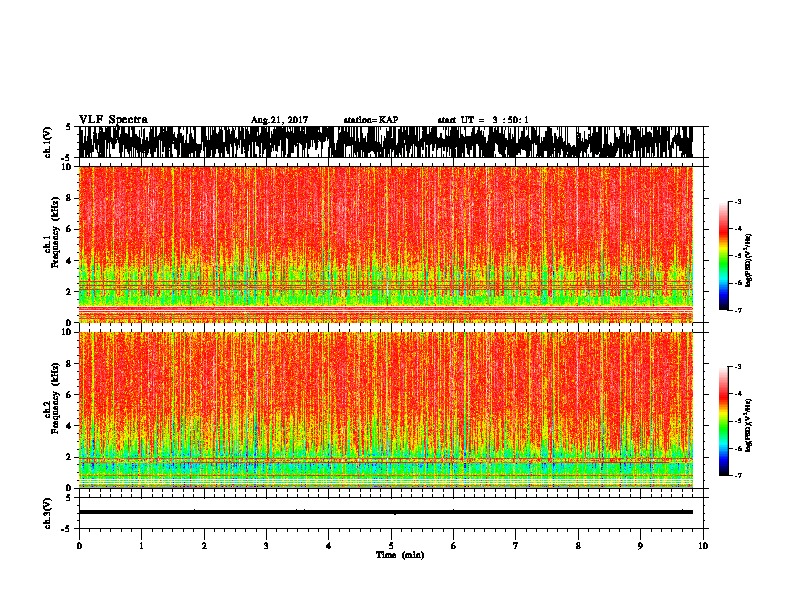
Task: Click the "-3" label on ch.1 colorbar
Action: 738,201
